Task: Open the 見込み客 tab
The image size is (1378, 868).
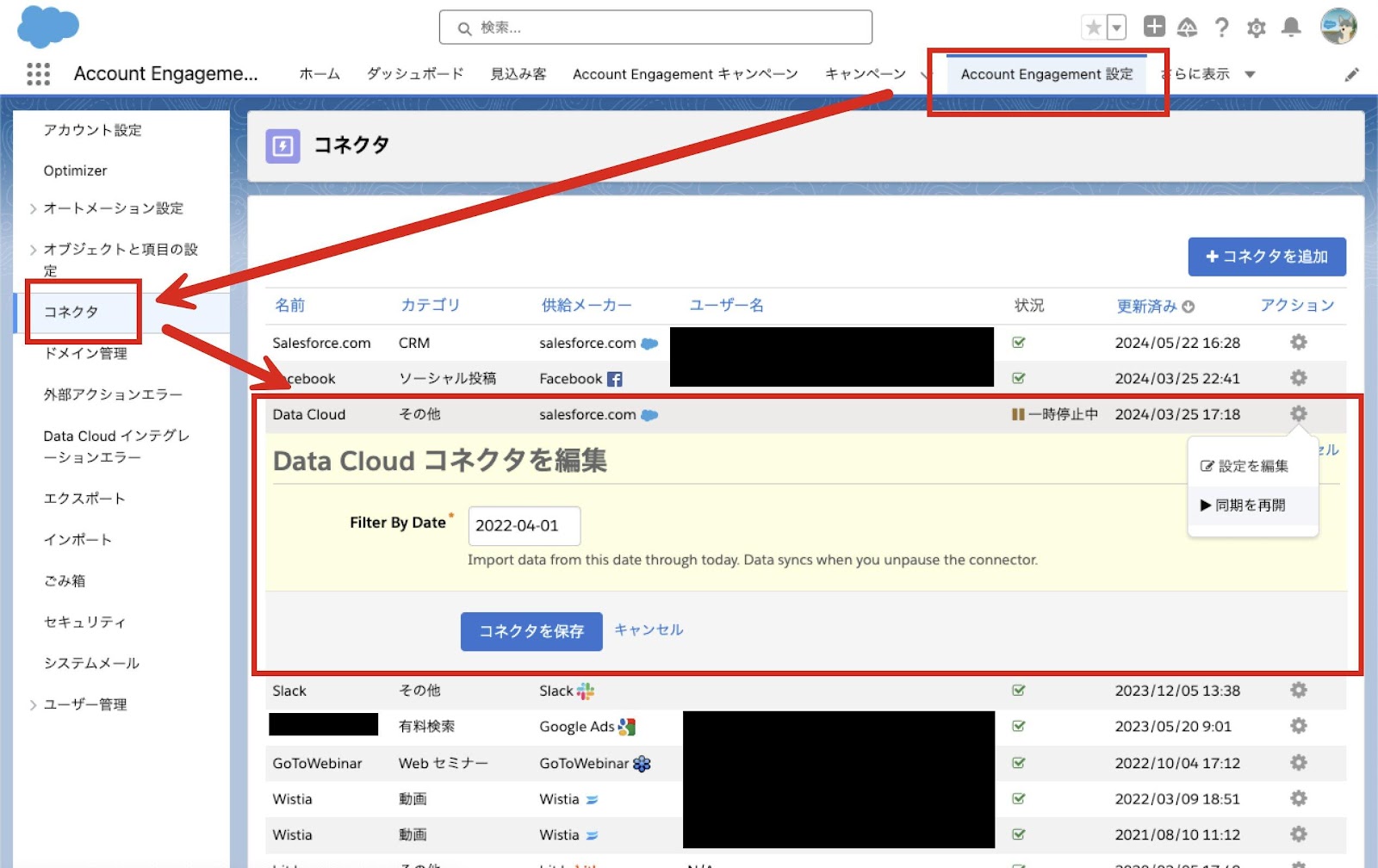Action: click(x=518, y=74)
